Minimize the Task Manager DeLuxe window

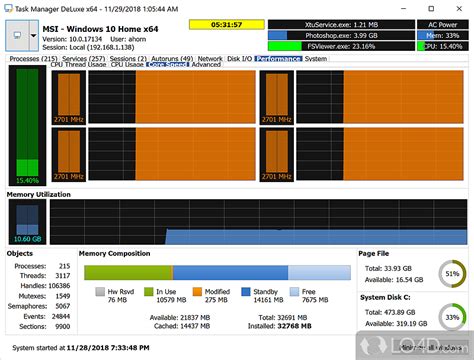403,9
